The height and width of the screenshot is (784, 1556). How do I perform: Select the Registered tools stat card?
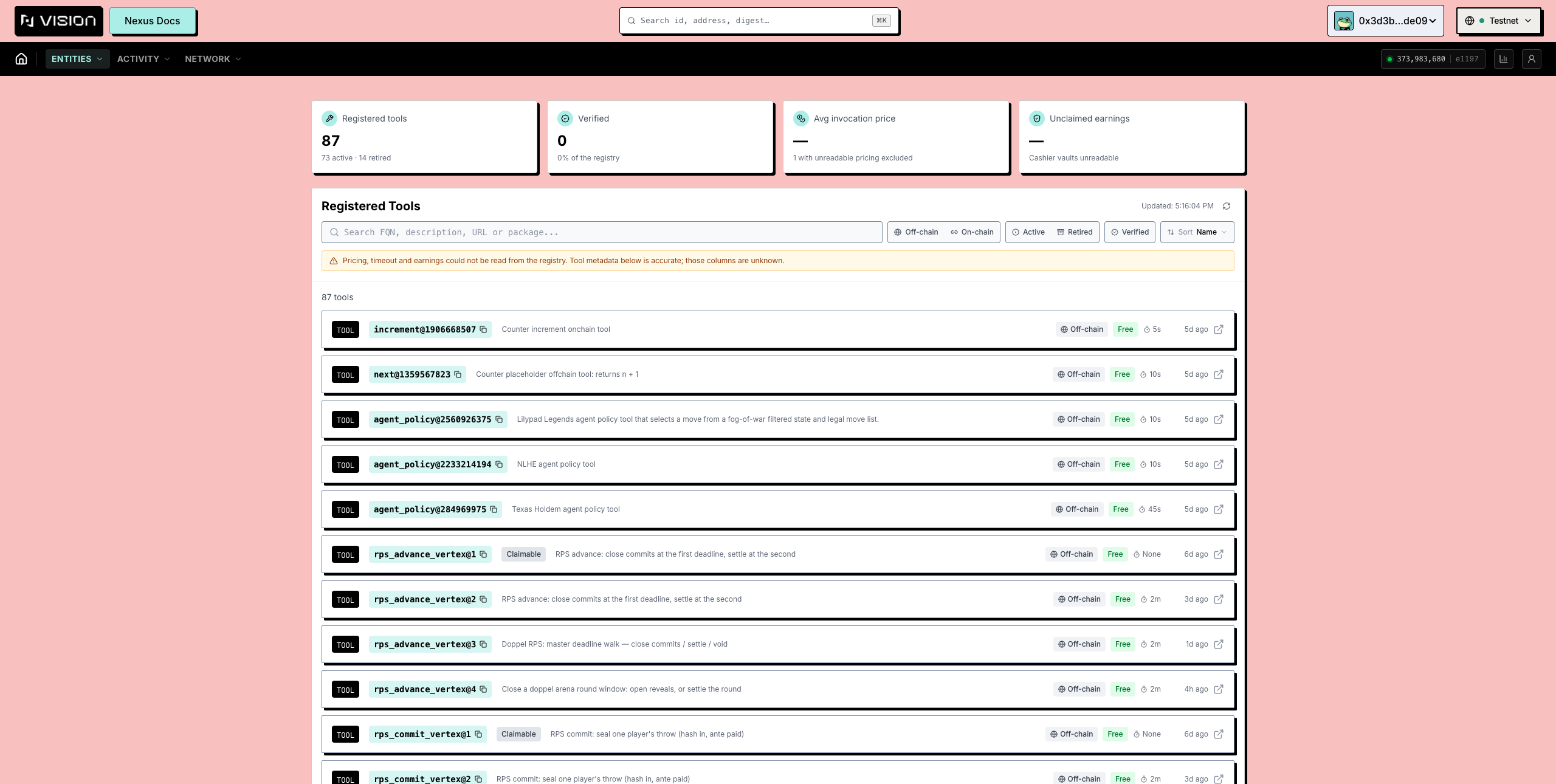(x=424, y=137)
